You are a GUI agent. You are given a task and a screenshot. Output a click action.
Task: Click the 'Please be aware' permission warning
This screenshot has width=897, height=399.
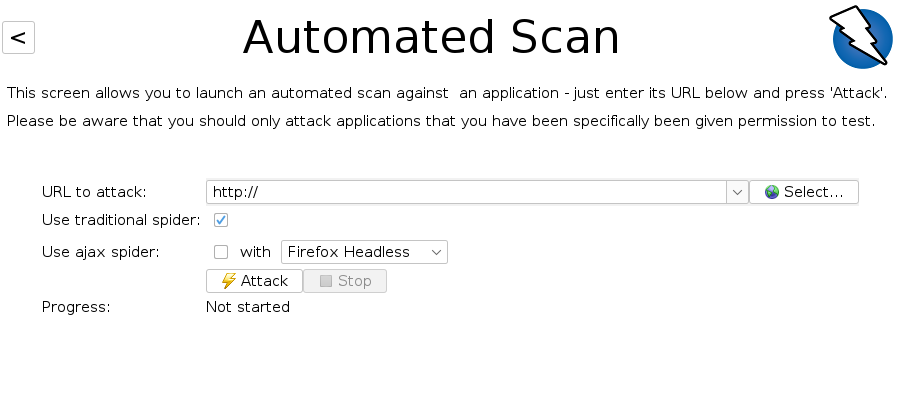pyautogui.click(x=441, y=121)
